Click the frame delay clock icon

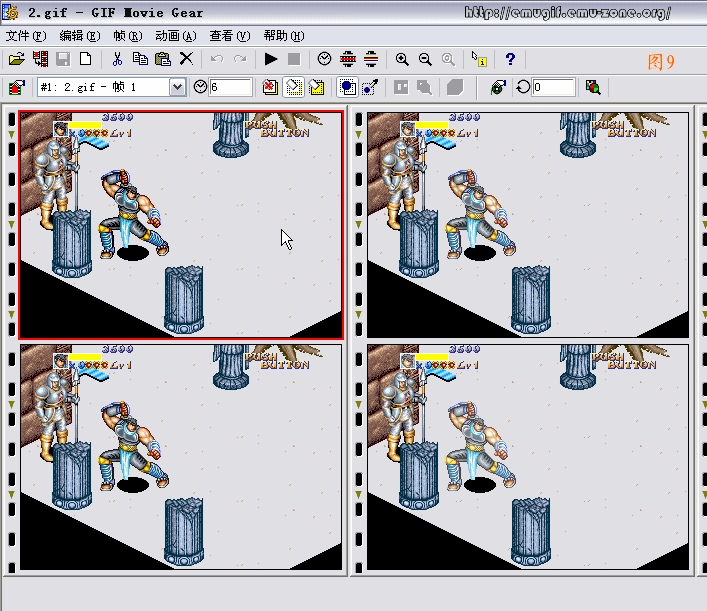tap(200, 87)
